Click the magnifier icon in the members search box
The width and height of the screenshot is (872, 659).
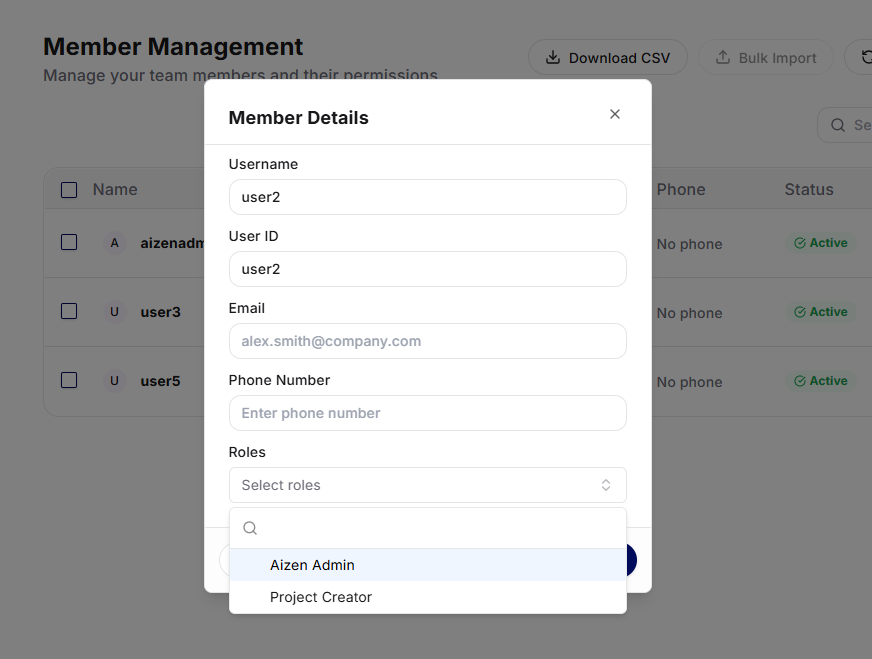pyautogui.click(x=837, y=125)
